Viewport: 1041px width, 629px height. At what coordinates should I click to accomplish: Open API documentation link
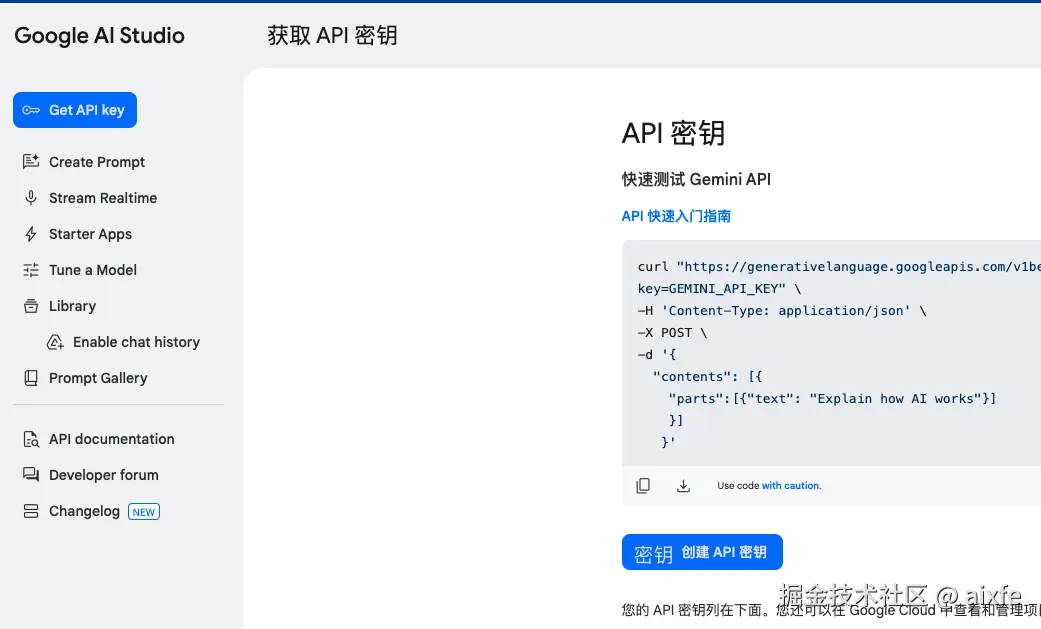click(112, 439)
